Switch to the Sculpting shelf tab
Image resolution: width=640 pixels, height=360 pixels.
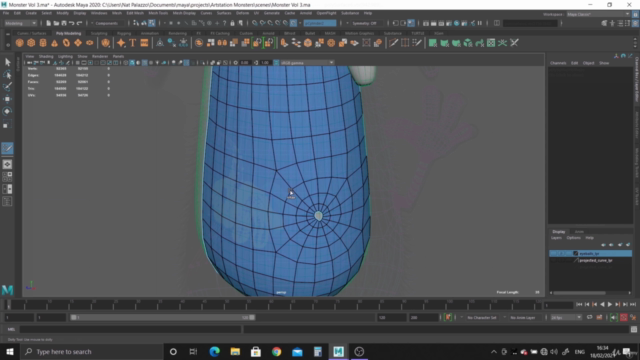99,33
